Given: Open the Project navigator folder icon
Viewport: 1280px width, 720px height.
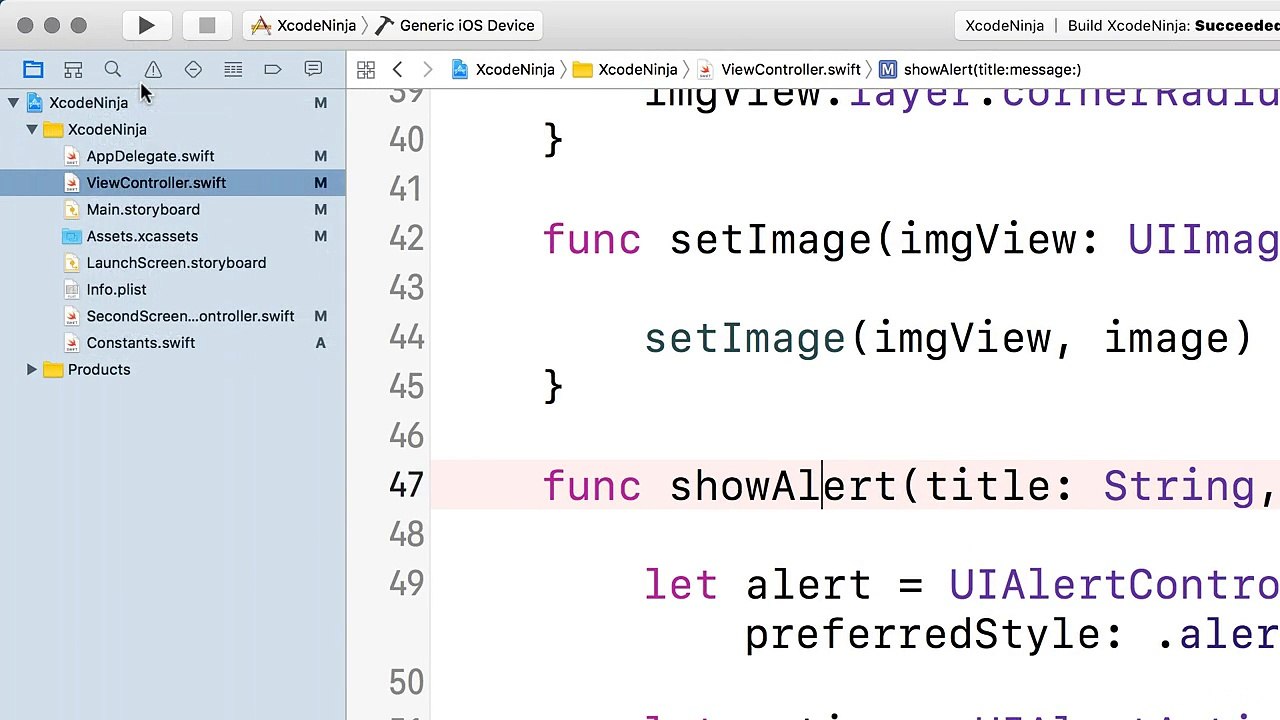Looking at the screenshot, I should point(33,69).
